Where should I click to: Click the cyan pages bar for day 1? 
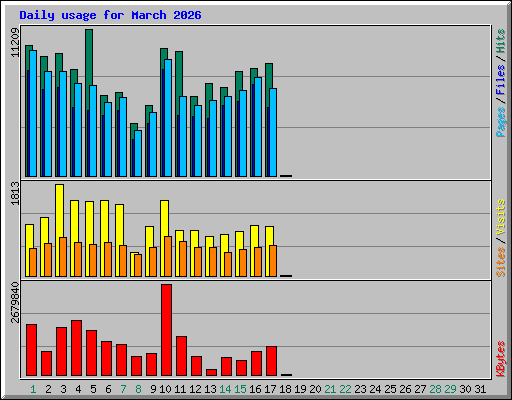pos(33,113)
